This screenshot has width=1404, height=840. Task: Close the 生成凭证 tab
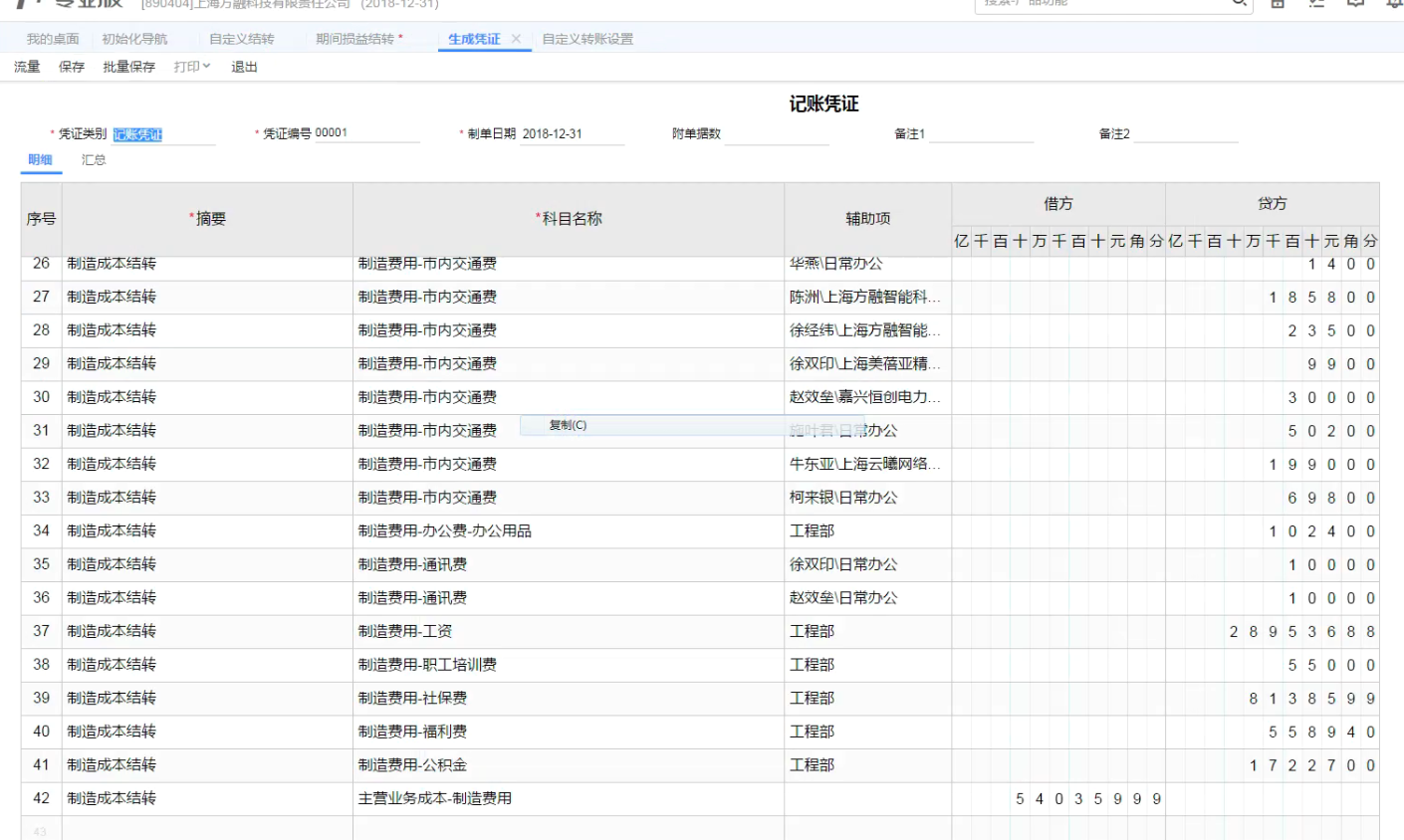pos(516,39)
